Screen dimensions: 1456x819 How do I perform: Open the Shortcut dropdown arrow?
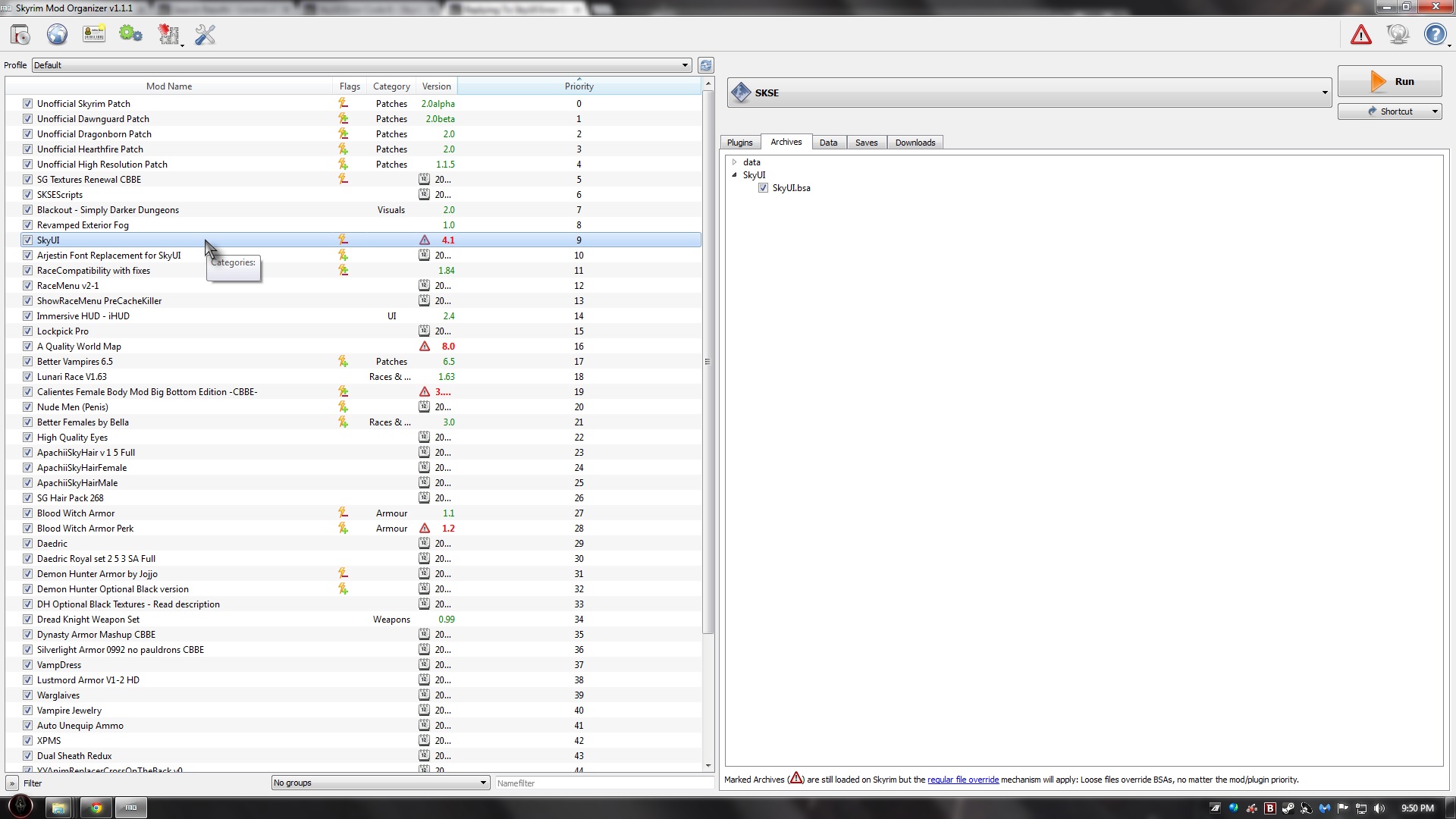coord(1435,111)
